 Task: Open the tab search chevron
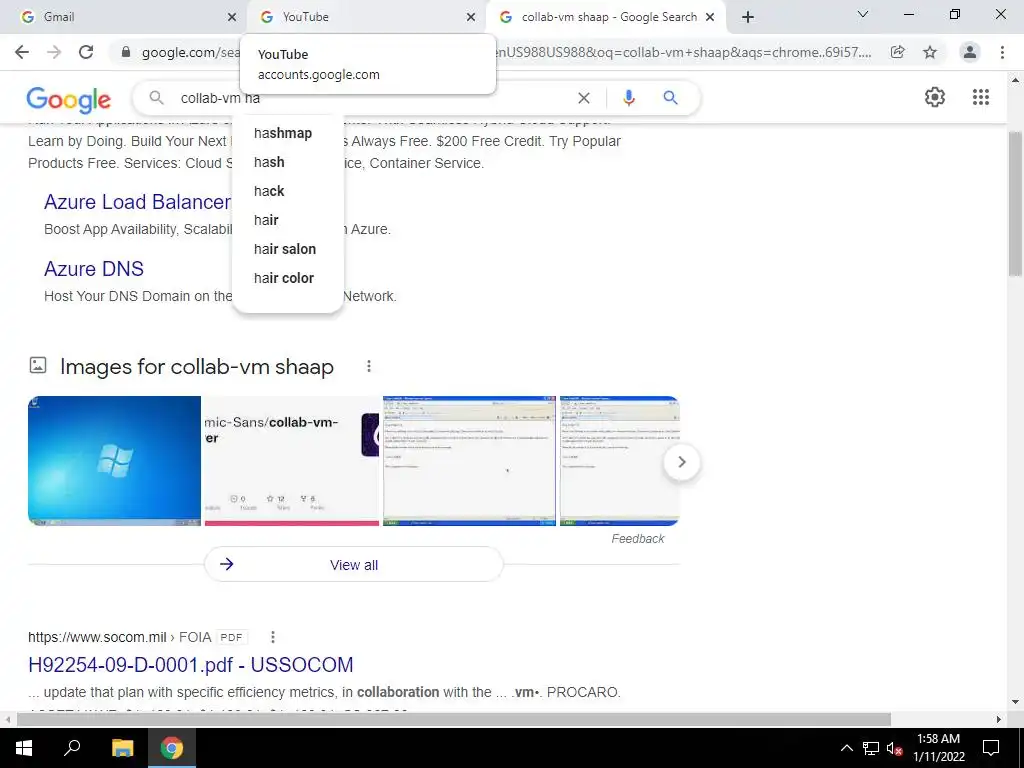pos(863,14)
